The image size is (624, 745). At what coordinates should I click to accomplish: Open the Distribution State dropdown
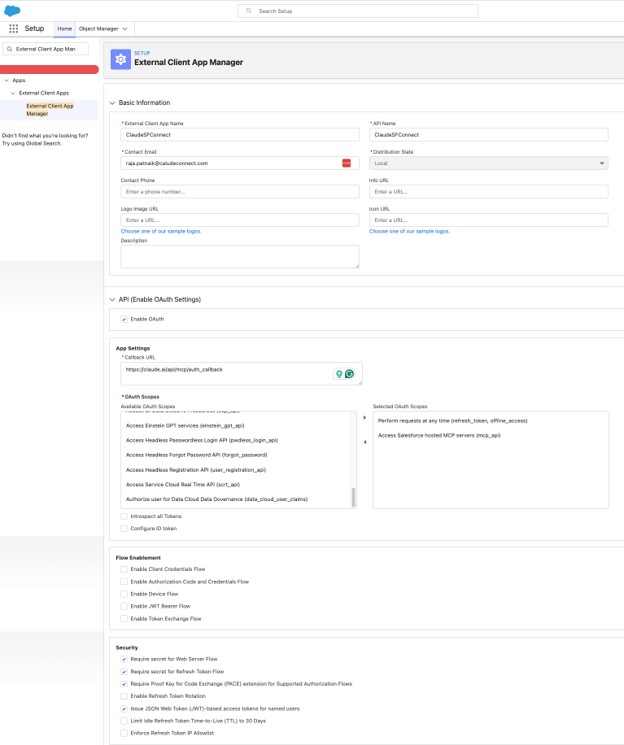click(489, 163)
